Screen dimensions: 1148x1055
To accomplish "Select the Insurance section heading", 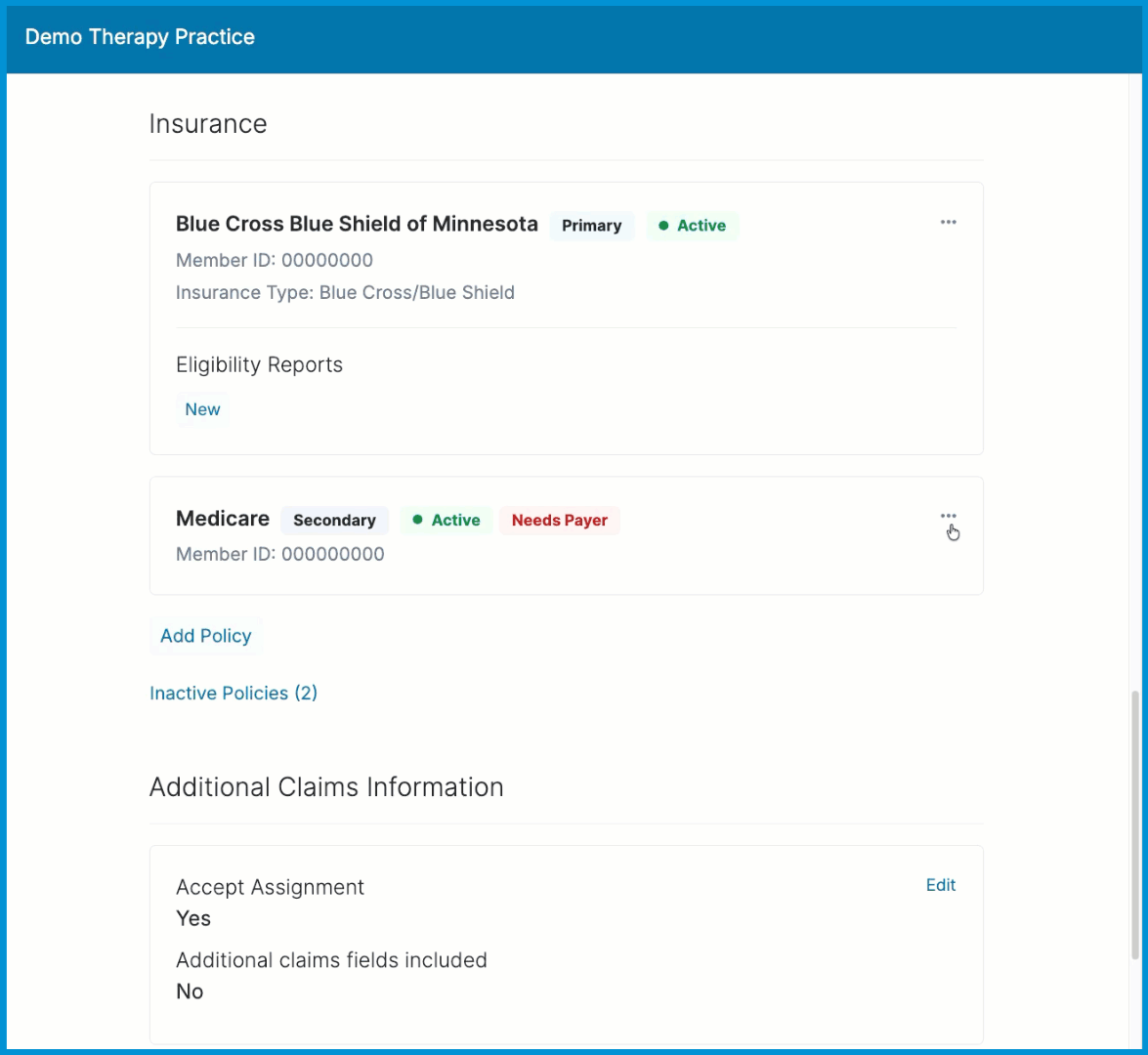I will [207, 124].
